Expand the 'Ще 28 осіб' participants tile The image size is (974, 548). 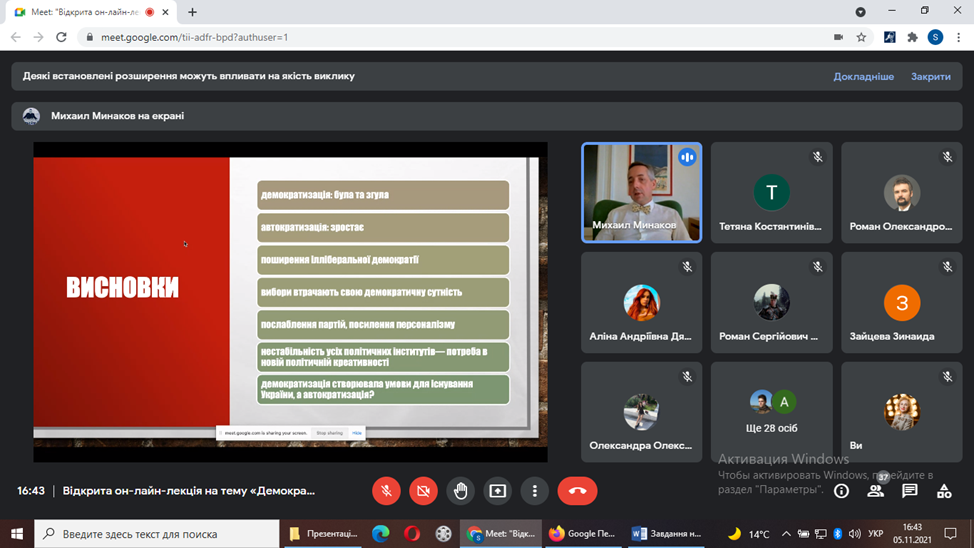tap(771, 412)
